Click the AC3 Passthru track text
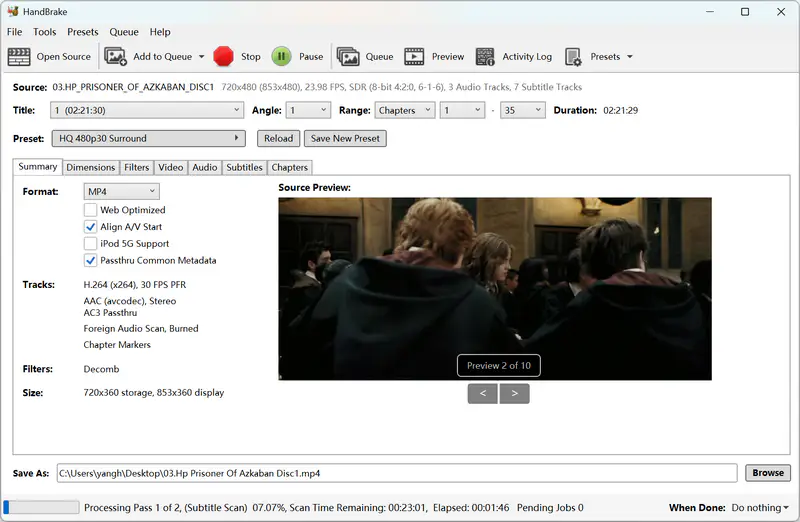 click(x=110, y=313)
